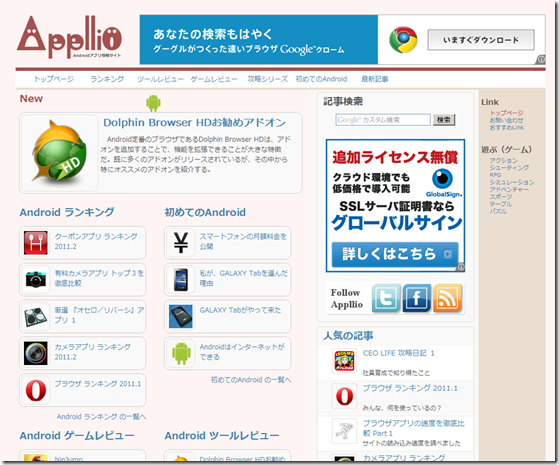Image resolution: width=559 pixels, height=465 pixels.
Task: Select アクション game category link
Action: (x=503, y=160)
